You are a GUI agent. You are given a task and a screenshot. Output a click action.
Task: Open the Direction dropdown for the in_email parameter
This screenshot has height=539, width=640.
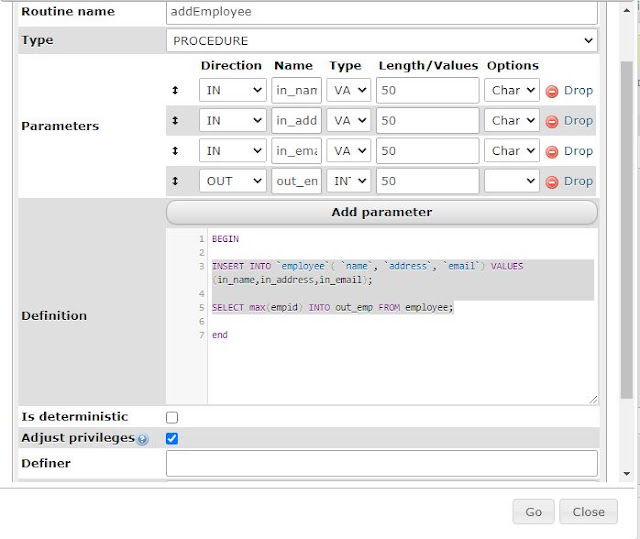tap(233, 151)
